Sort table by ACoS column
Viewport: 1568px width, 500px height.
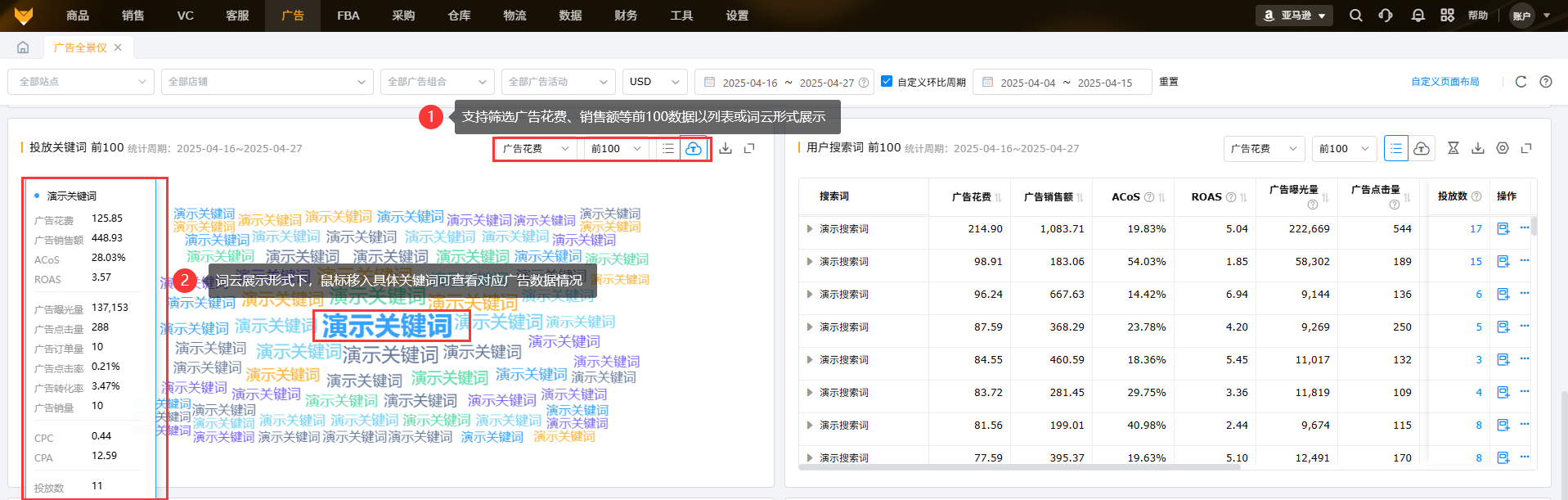[1161, 197]
